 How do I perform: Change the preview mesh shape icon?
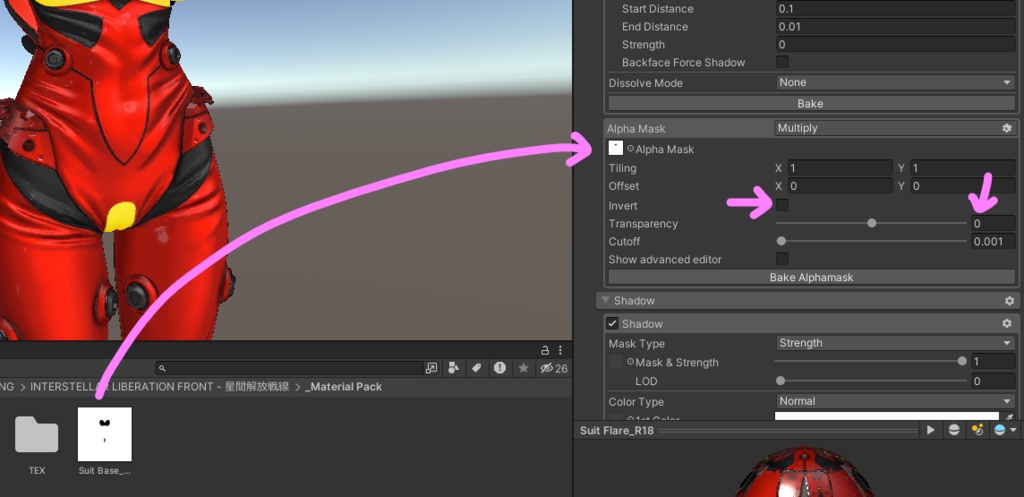[953, 430]
